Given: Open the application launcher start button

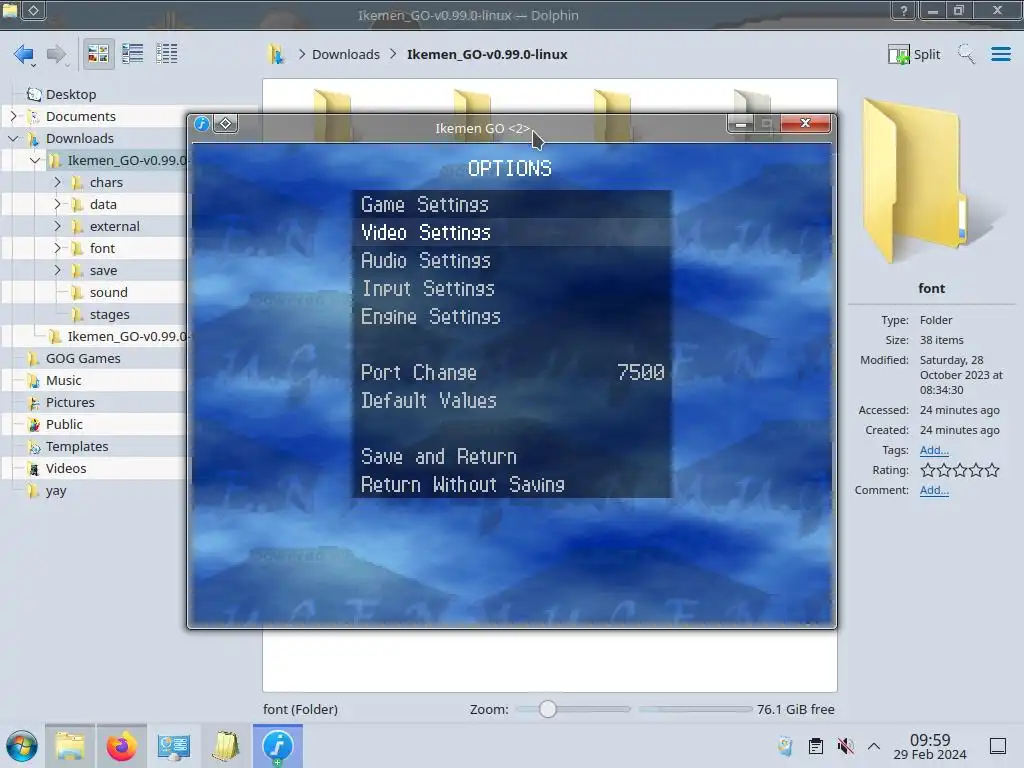Looking at the screenshot, I should pyautogui.click(x=22, y=746).
